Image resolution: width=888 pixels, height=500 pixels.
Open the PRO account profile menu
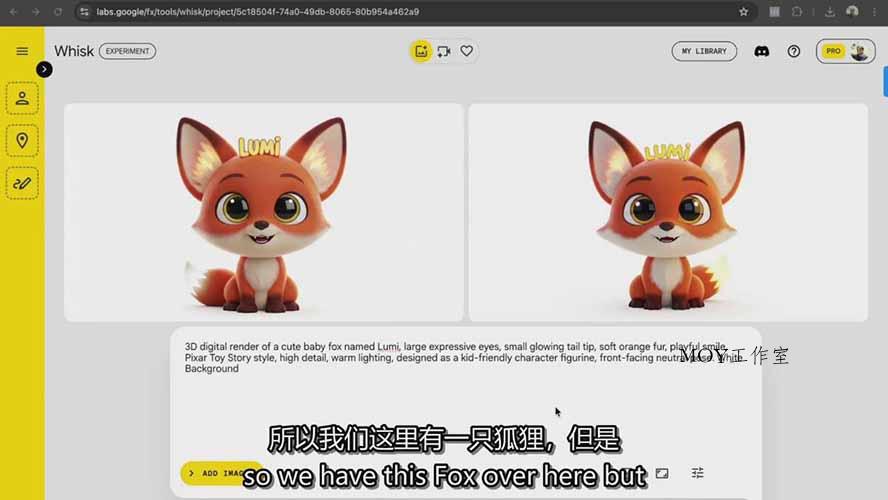click(x=845, y=51)
